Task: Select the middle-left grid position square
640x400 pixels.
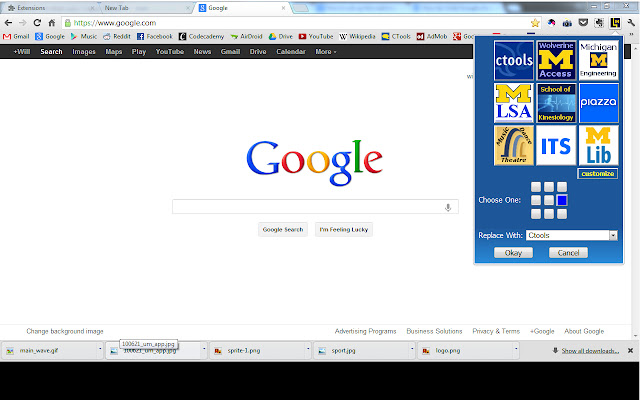Action: [x=536, y=200]
